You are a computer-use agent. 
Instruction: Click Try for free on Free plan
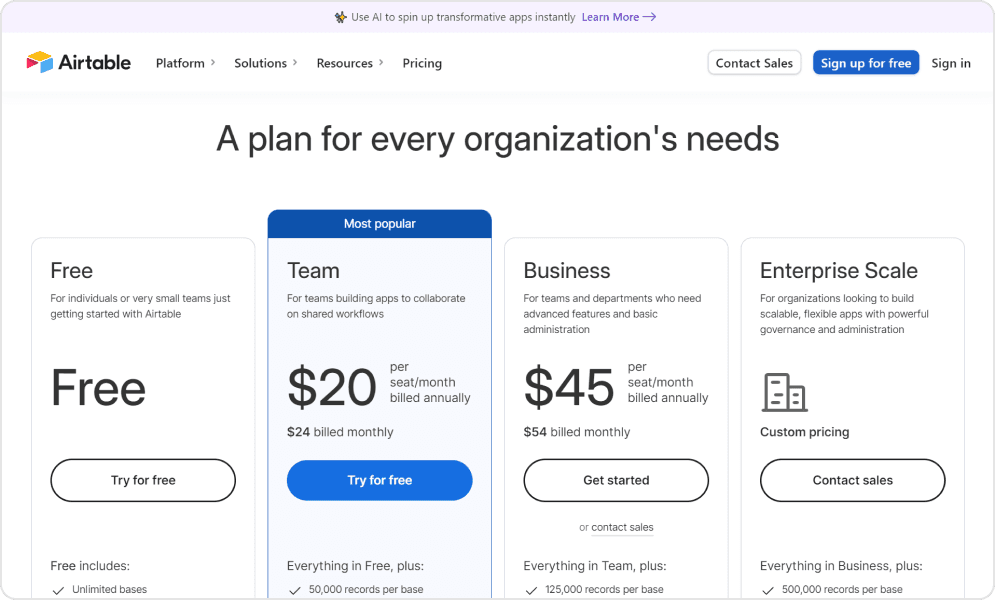pyautogui.click(x=143, y=480)
